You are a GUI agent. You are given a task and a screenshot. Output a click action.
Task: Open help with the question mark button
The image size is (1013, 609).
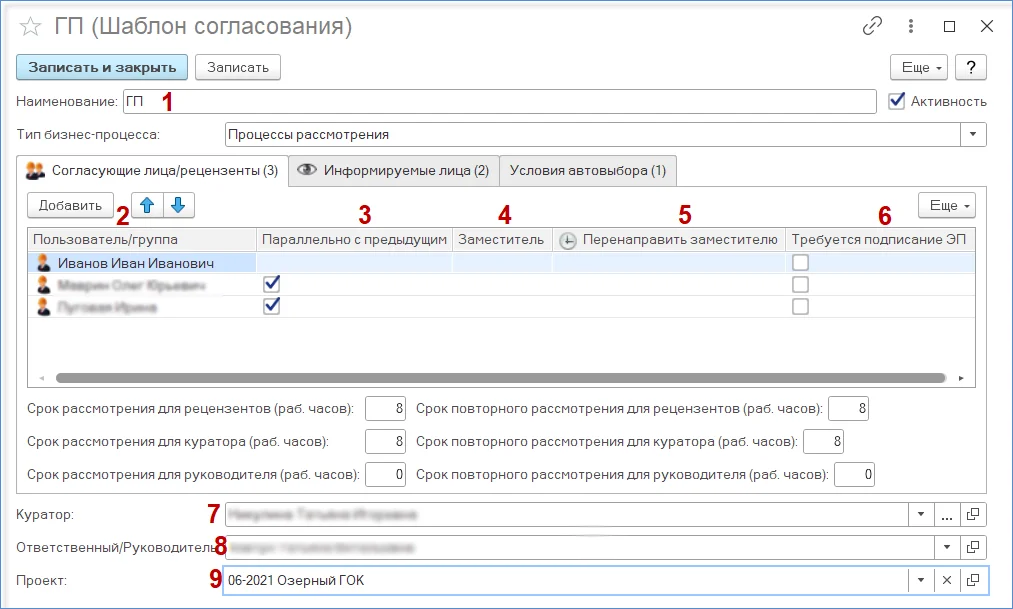click(x=971, y=67)
